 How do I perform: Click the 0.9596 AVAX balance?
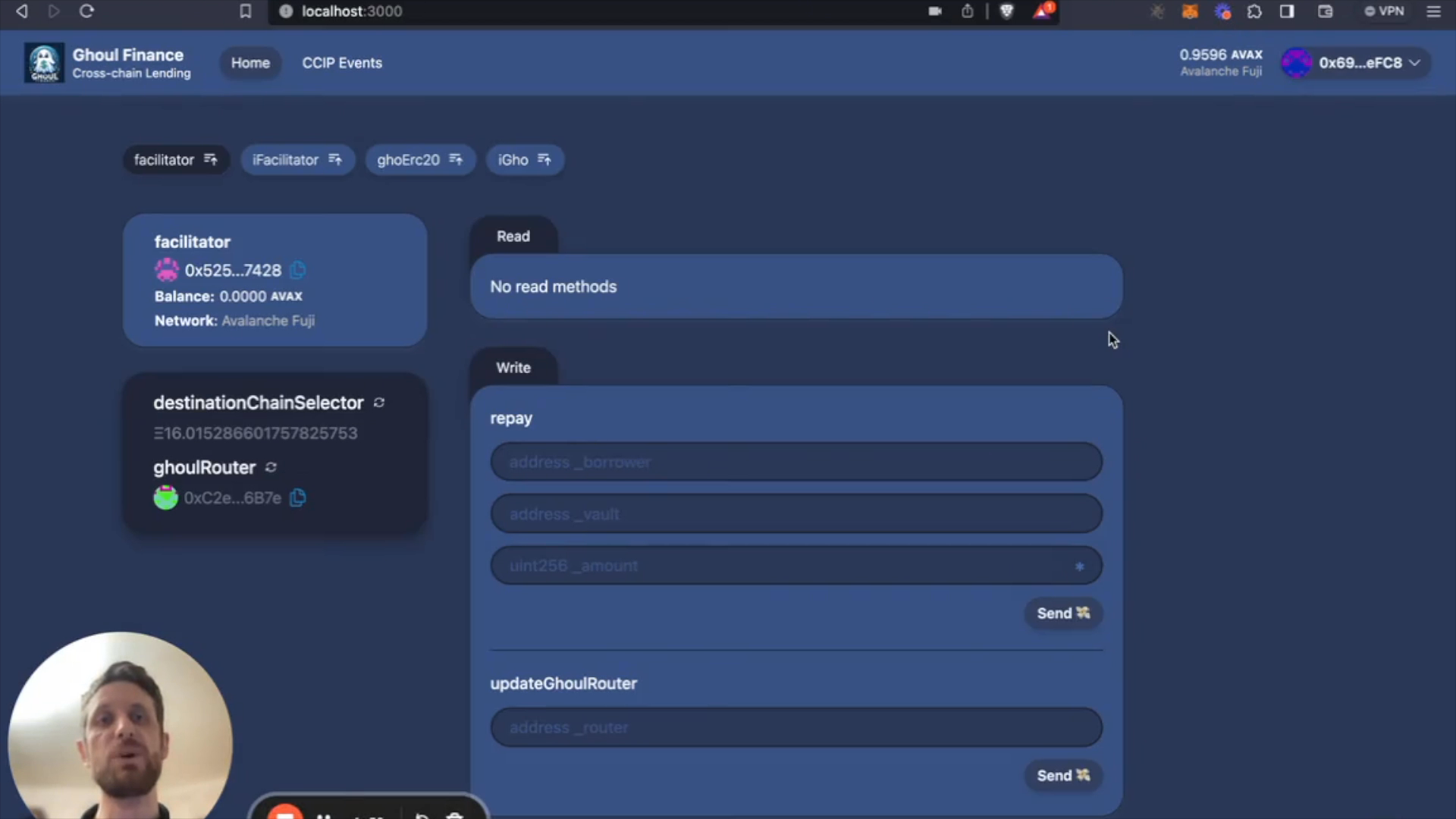1221,55
